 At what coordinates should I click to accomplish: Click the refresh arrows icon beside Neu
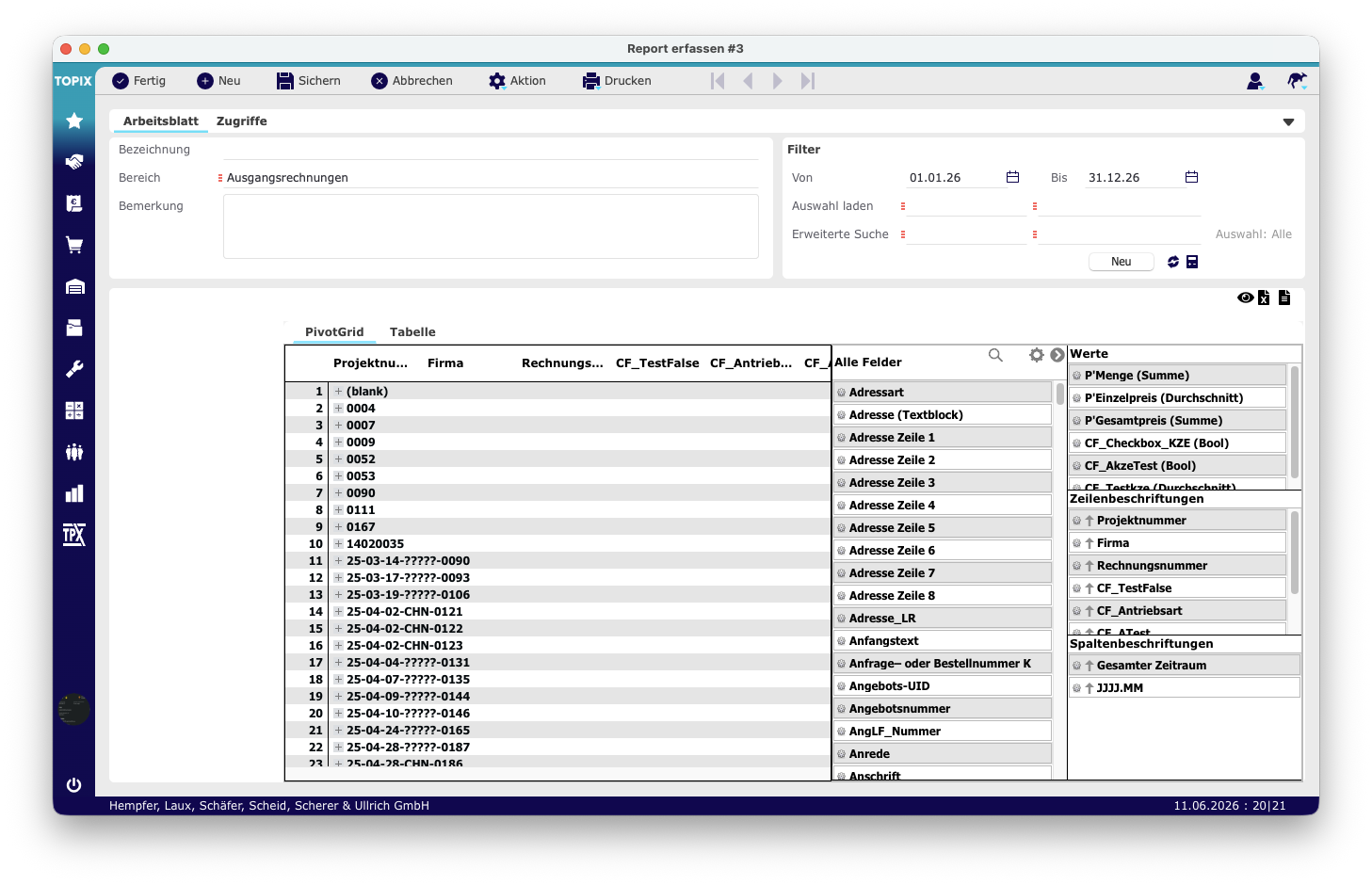(x=1173, y=262)
